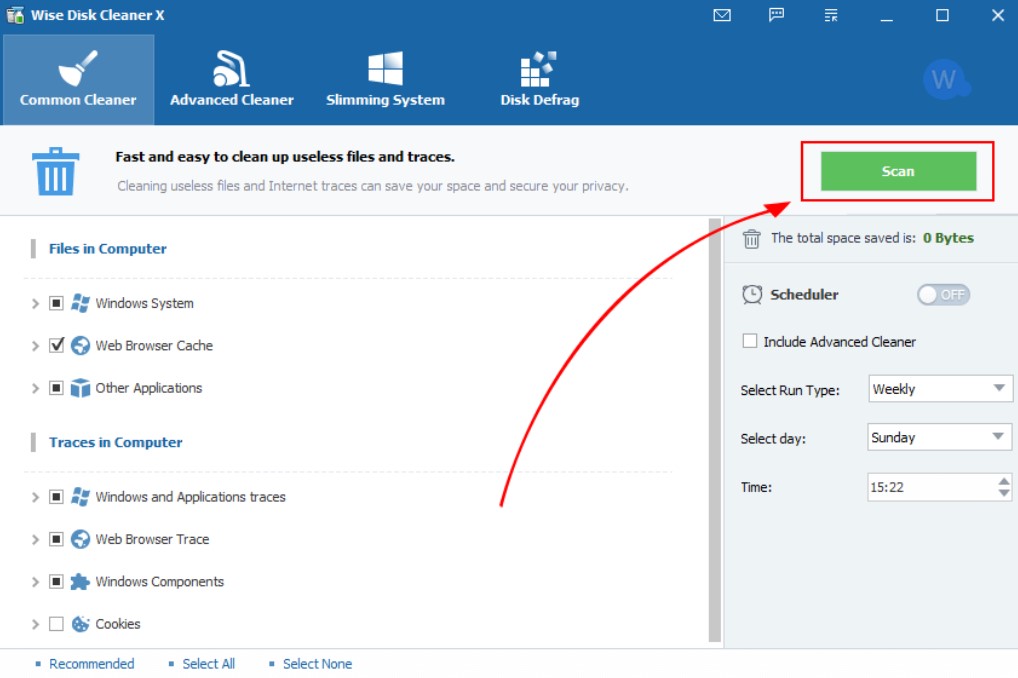The width and height of the screenshot is (1018, 678).
Task: Toggle the Windows Components checkbox
Action: tap(56, 581)
